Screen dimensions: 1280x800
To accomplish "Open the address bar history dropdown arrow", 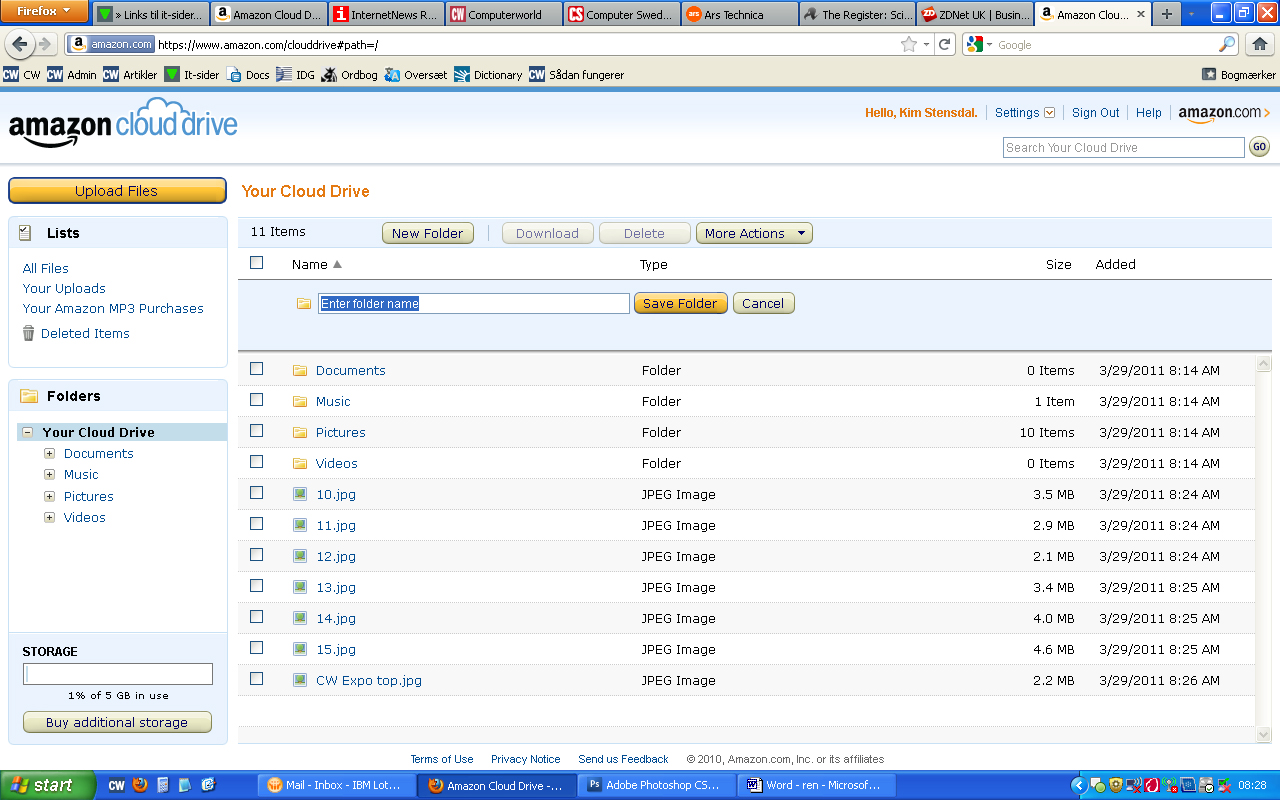I will tap(927, 44).
